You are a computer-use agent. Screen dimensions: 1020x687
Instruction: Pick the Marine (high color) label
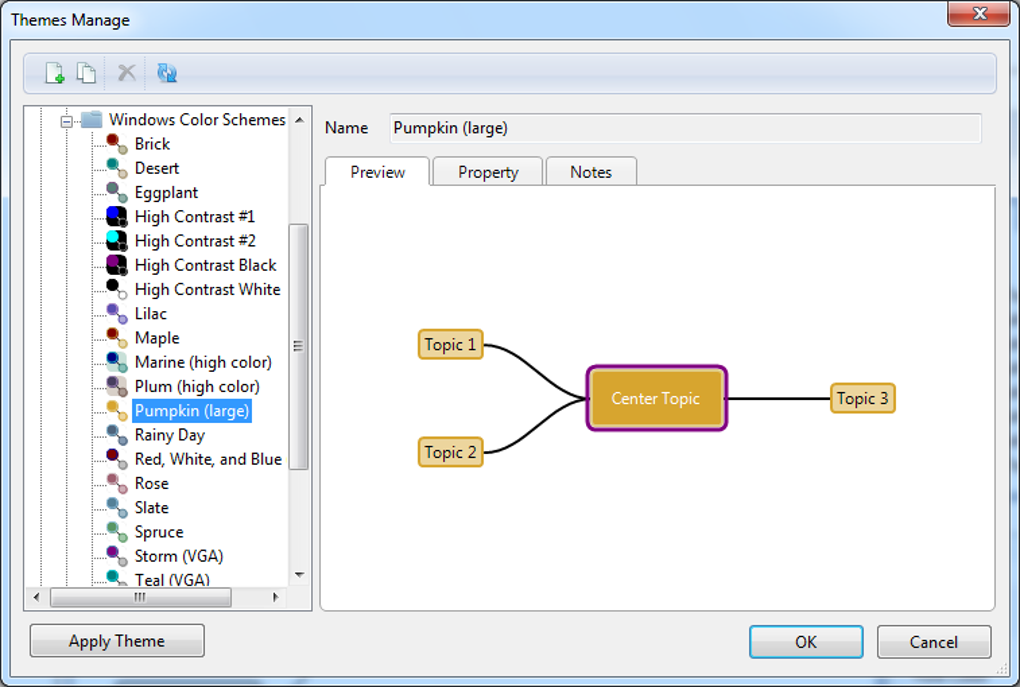(203, 362)
